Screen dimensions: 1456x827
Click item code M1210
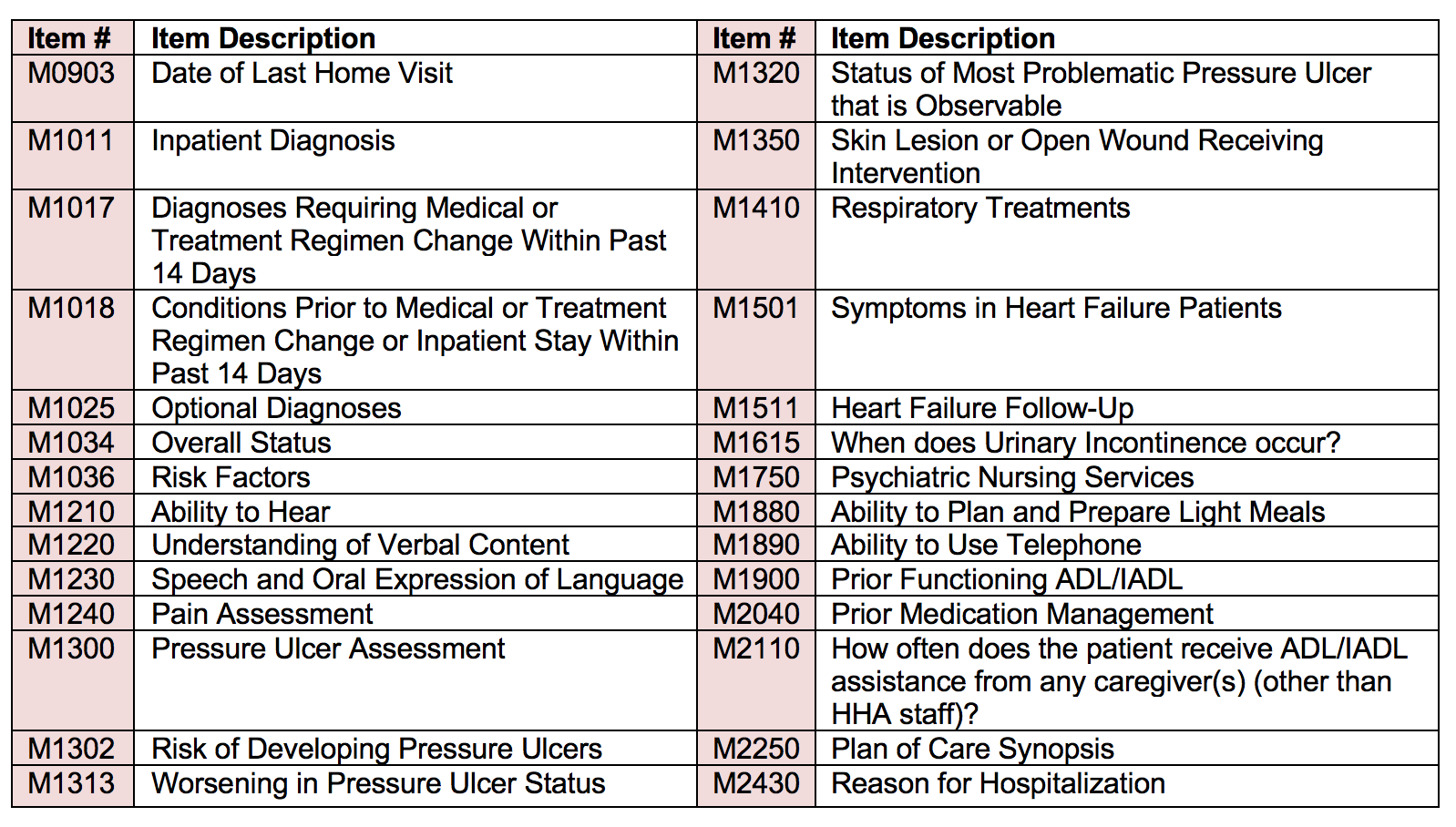(71, 512)
